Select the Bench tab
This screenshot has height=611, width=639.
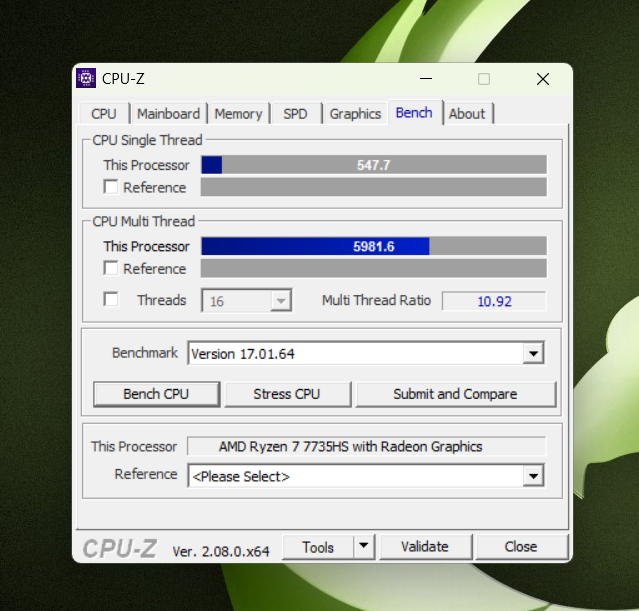[414, 112]
